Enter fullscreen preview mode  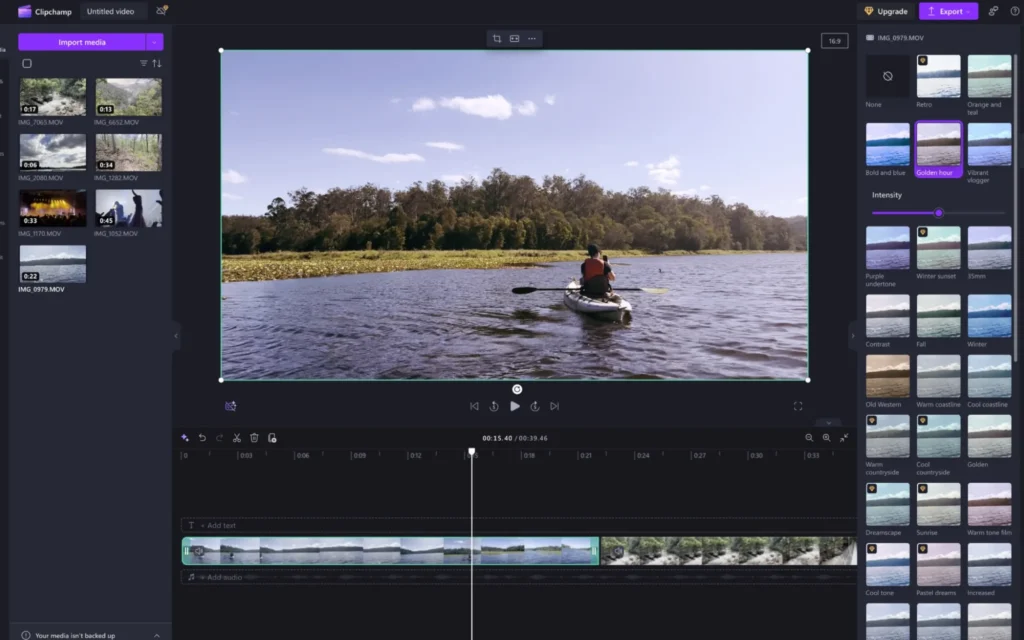798,406
